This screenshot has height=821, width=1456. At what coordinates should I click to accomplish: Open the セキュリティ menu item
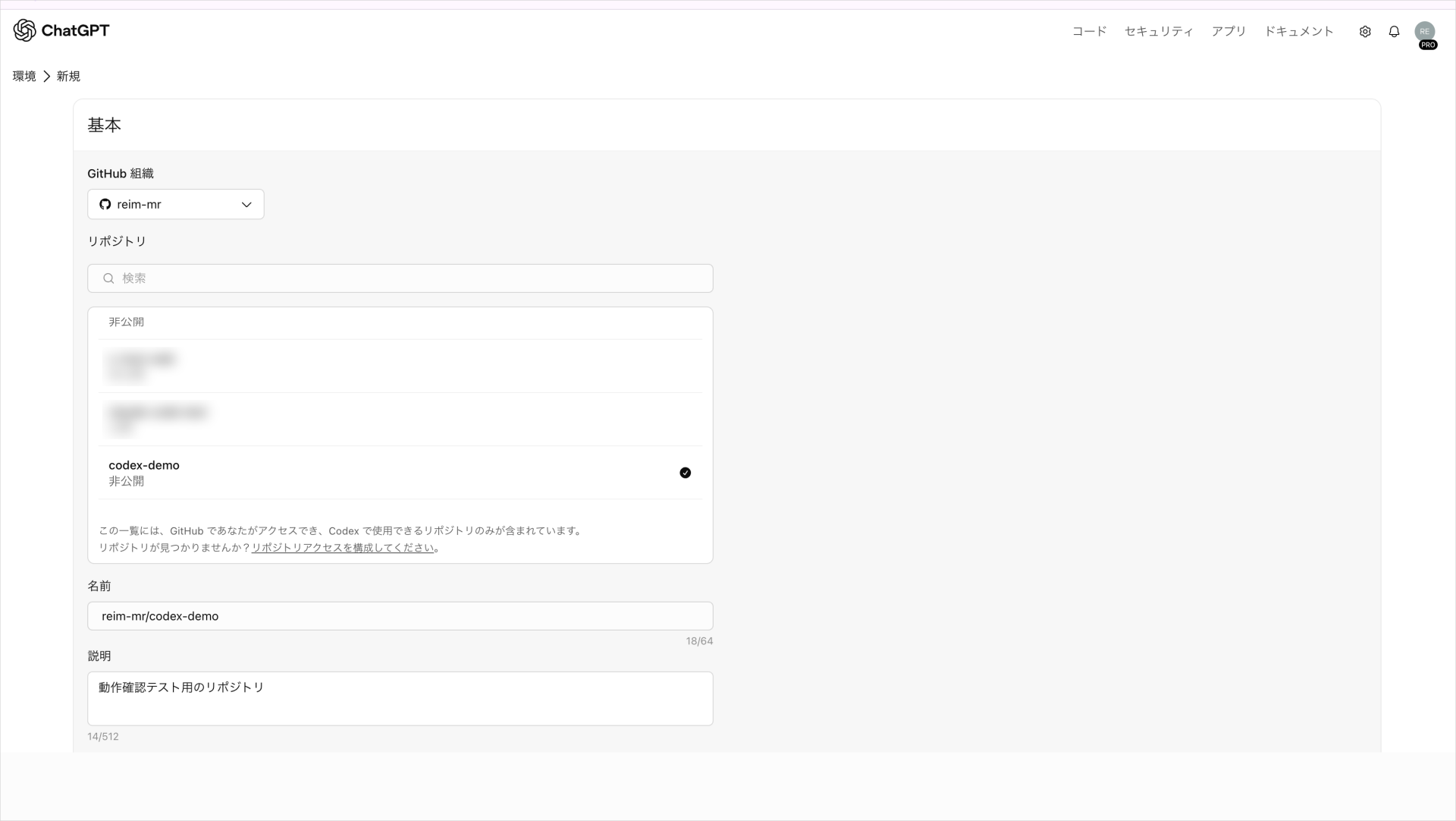[1159, 31]
